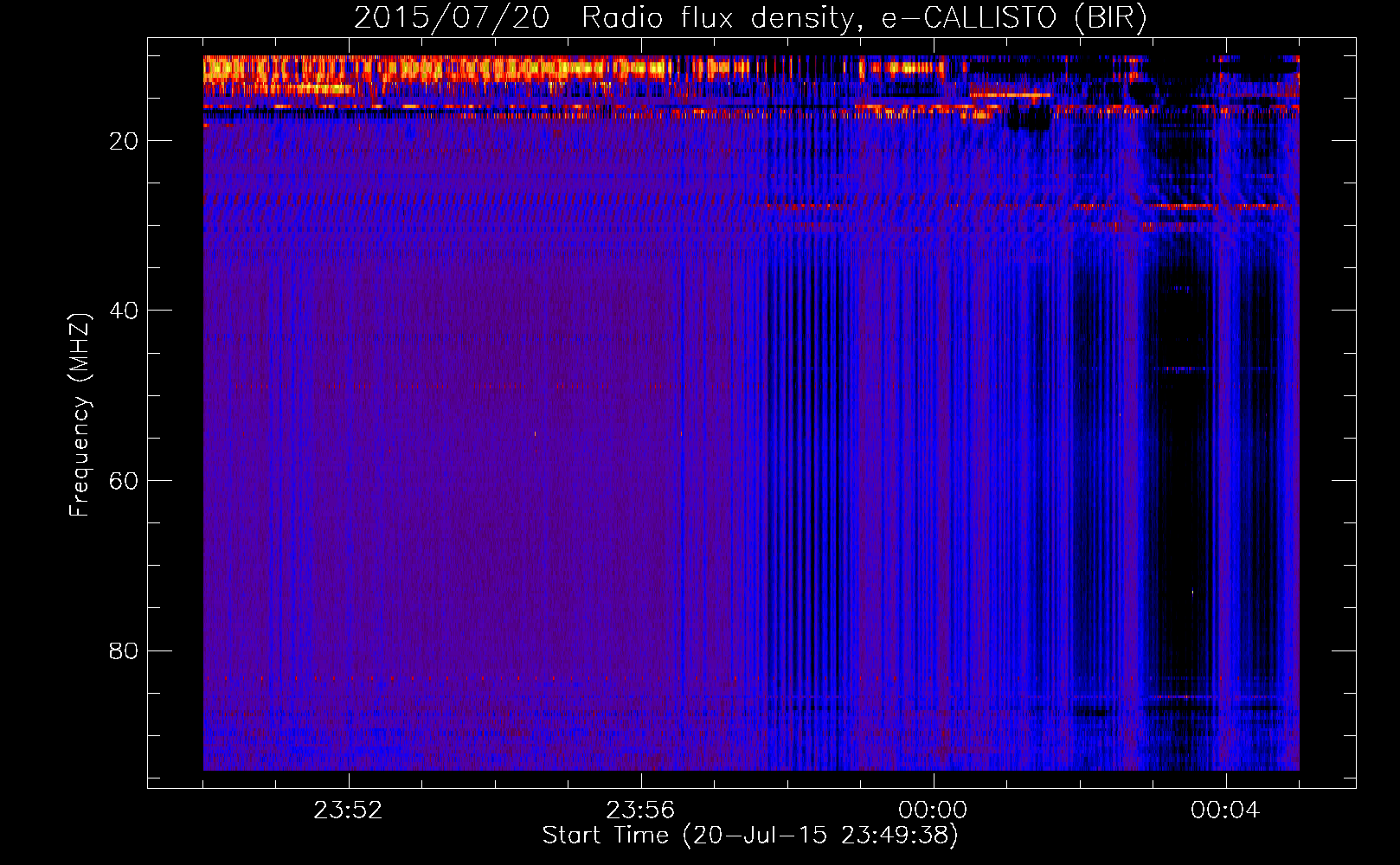
Task: Click the plot title '2015/07/20 Radio flux density, e-CALLISTO (BIR)'
Action: tap(750, 17)
